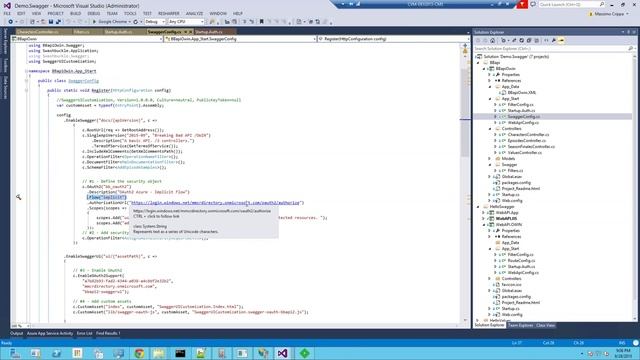The height and width of the screenshot is (360, 640).
Task: Collapse the BBapiOwin Controllers folder
Action: click(490, 129)
